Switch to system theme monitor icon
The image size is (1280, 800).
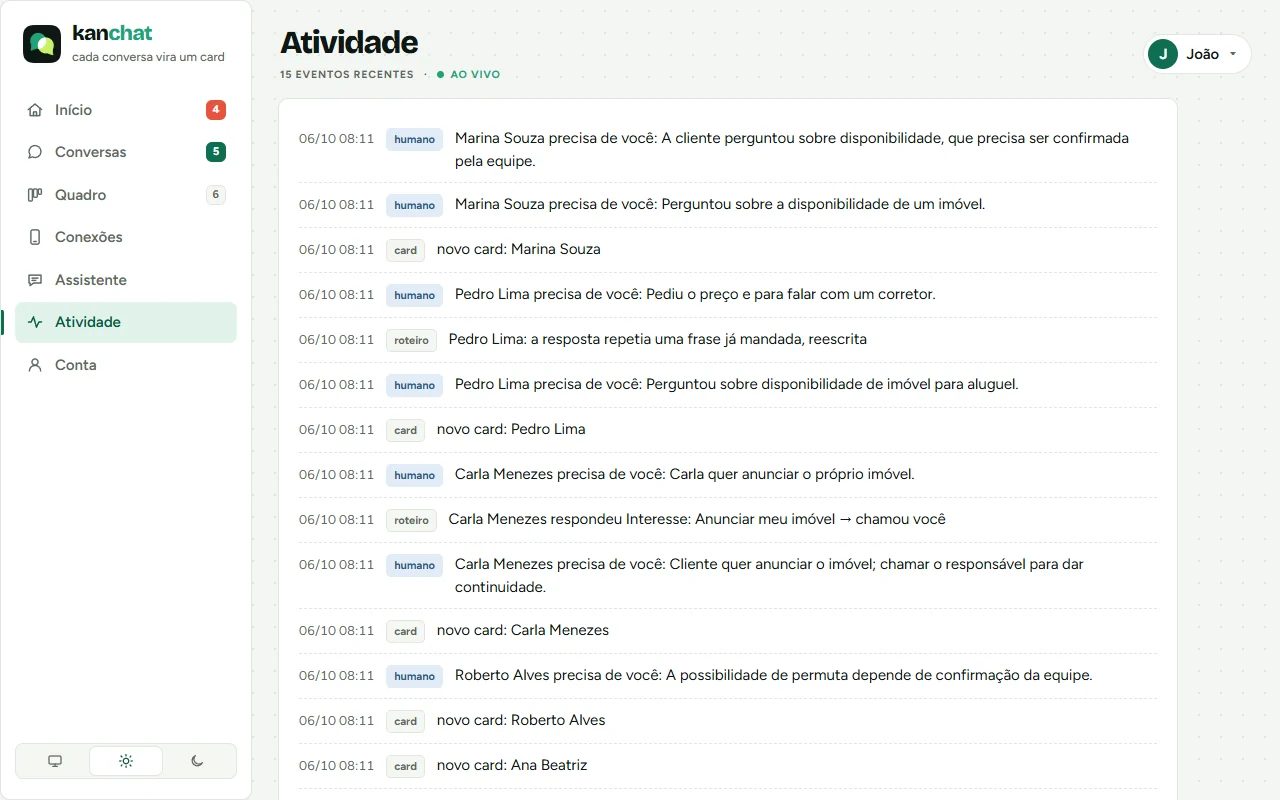click(55, 761)
